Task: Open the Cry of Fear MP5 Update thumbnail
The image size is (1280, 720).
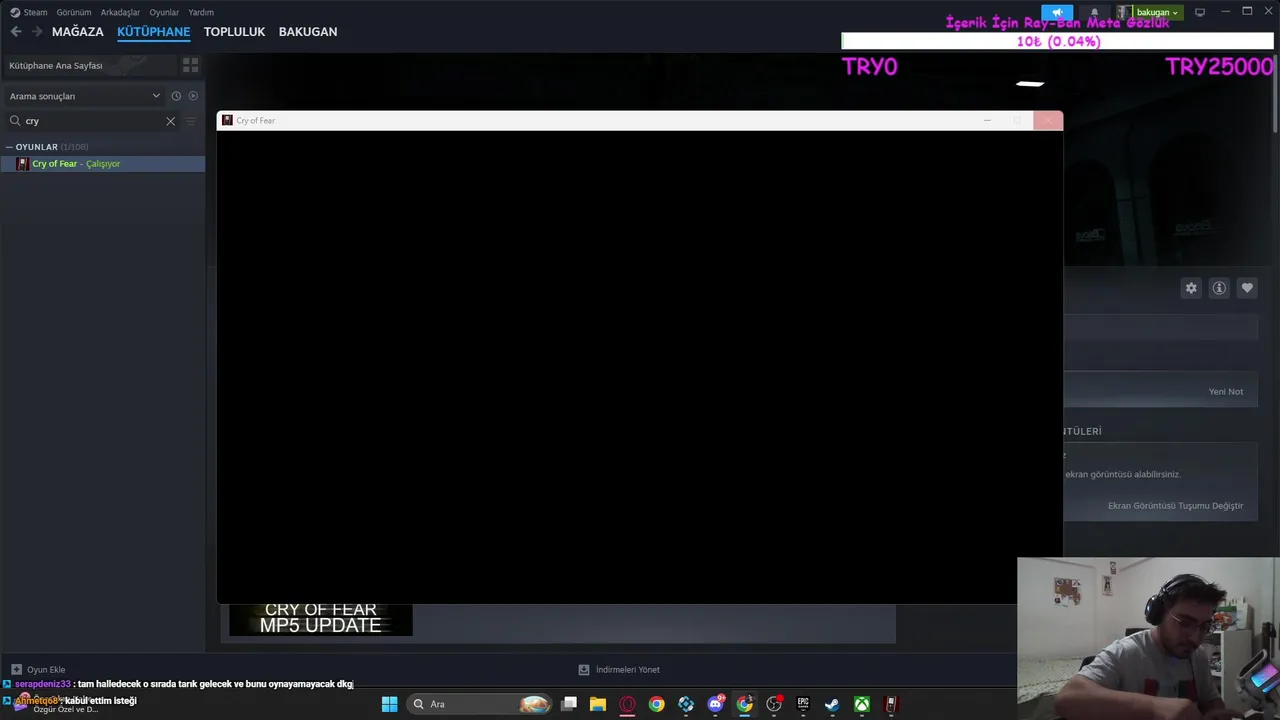Action: point(321,619)
